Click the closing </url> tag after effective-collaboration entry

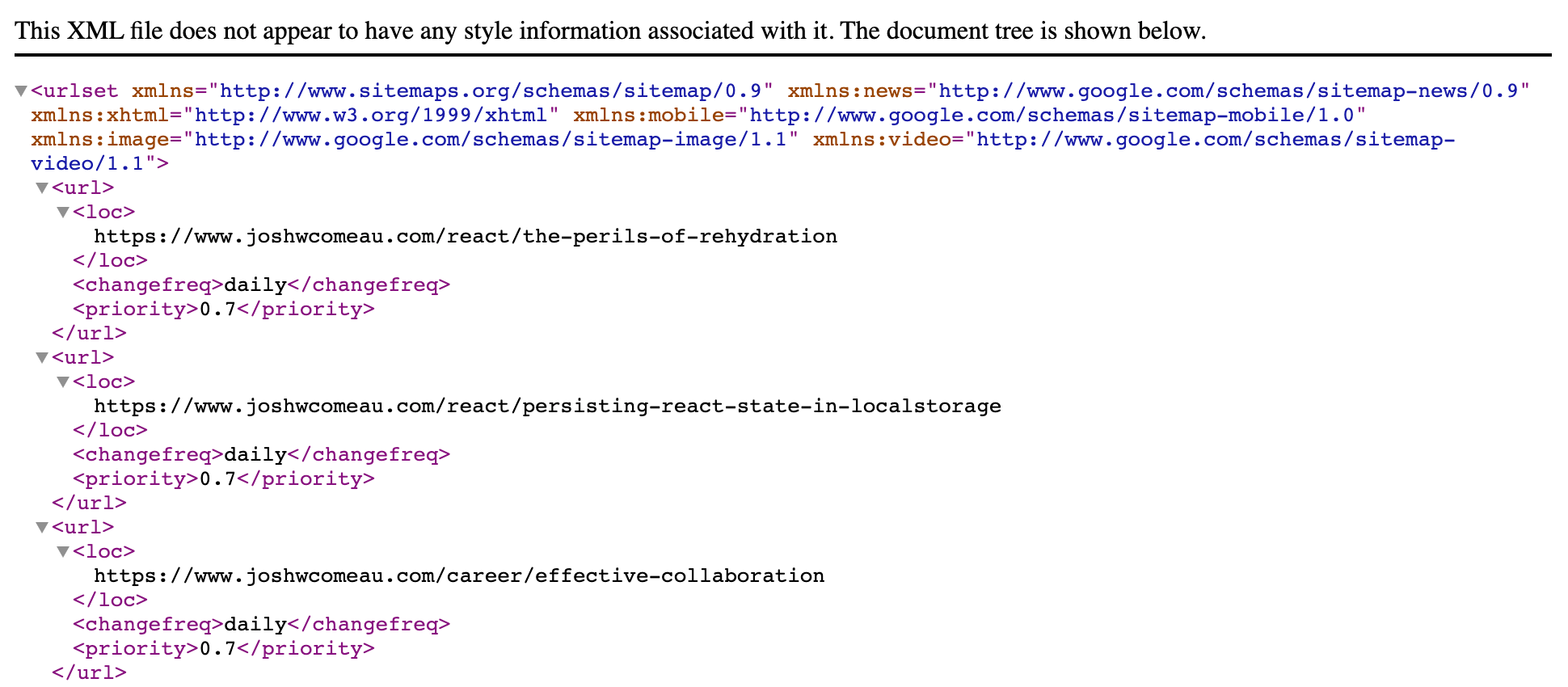(x=89, y=672)
